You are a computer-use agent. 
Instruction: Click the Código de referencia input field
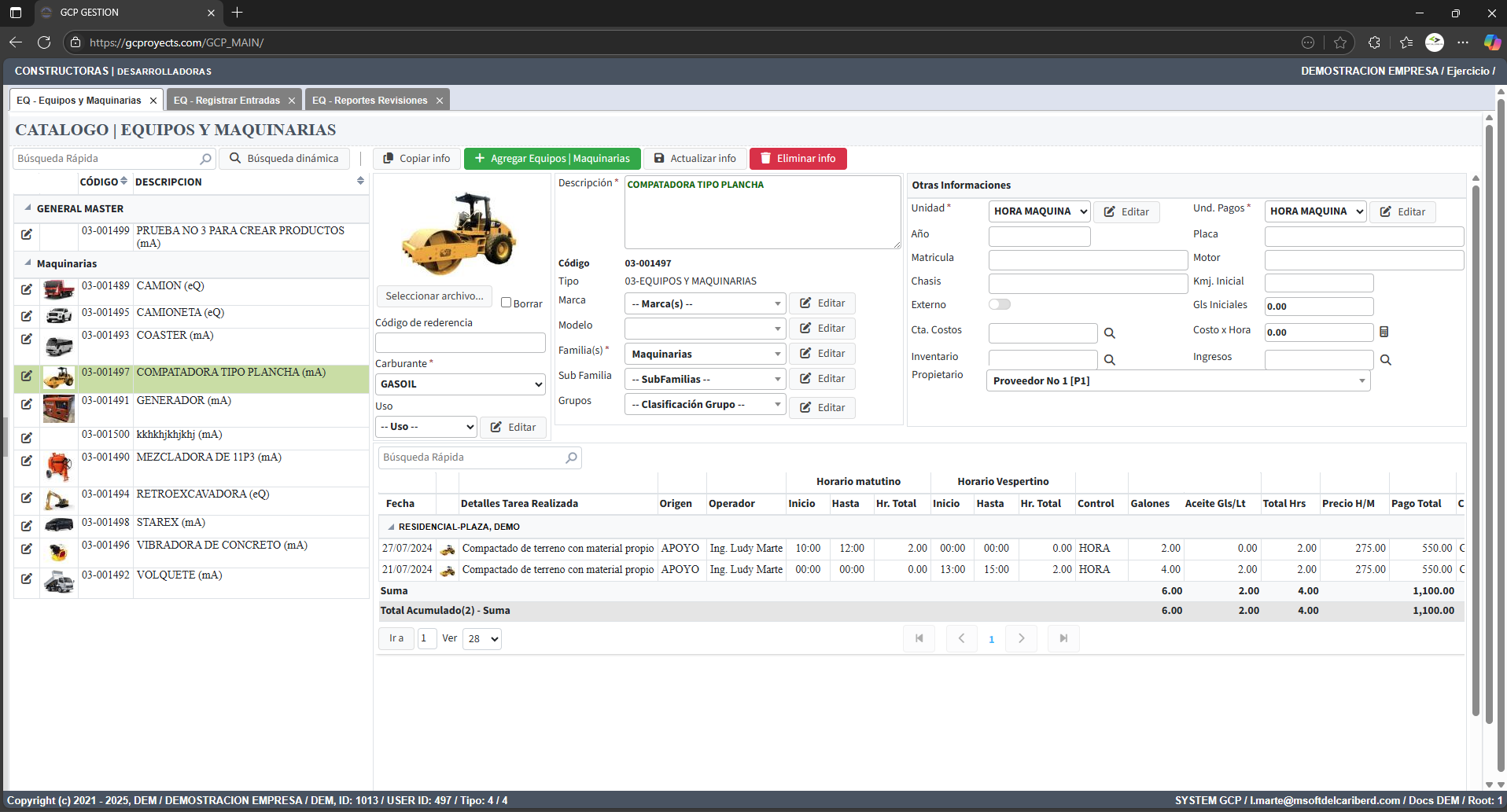[x=460, y=343]
